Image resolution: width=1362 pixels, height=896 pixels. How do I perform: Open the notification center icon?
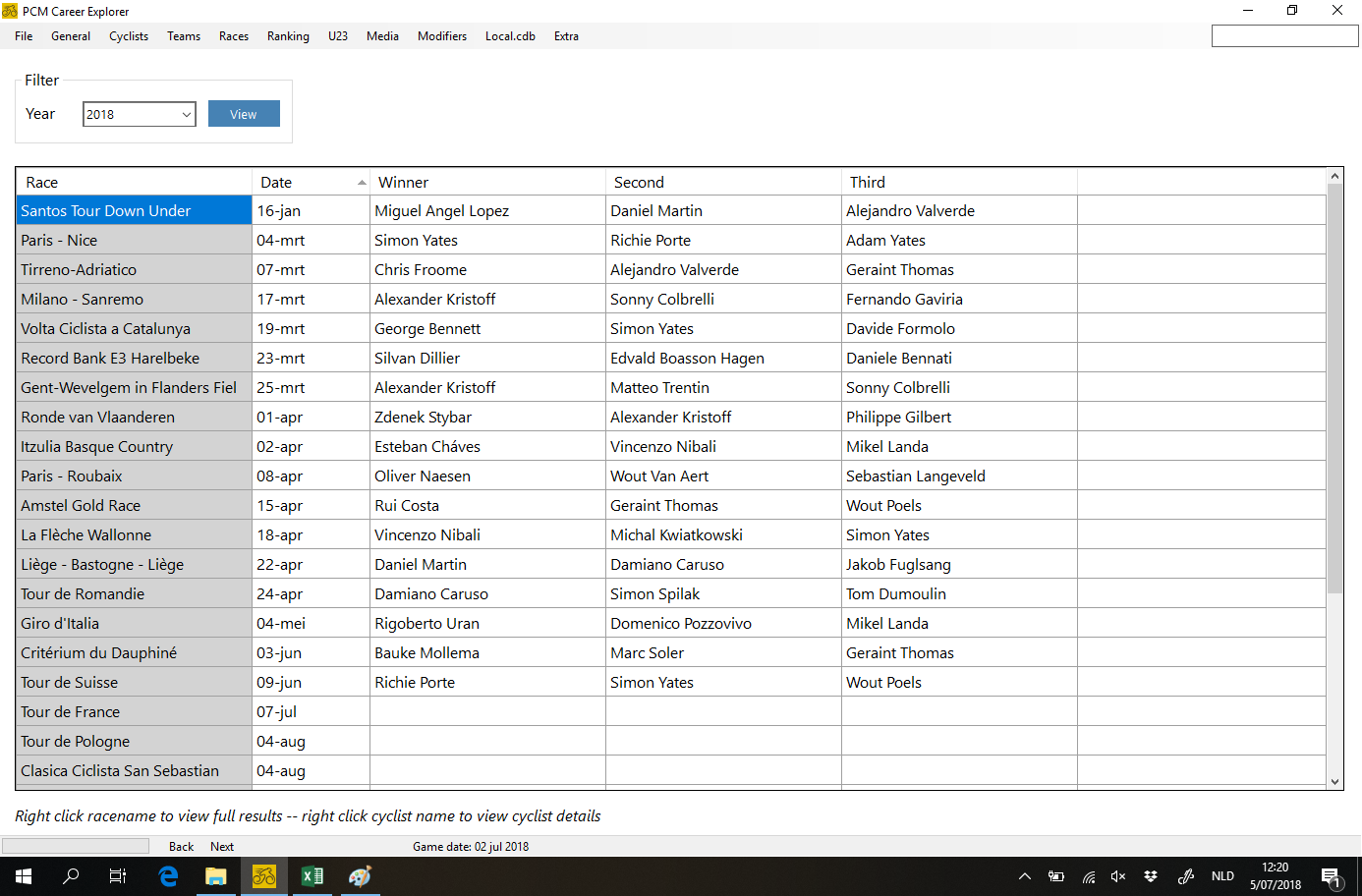coord(1332,876)
